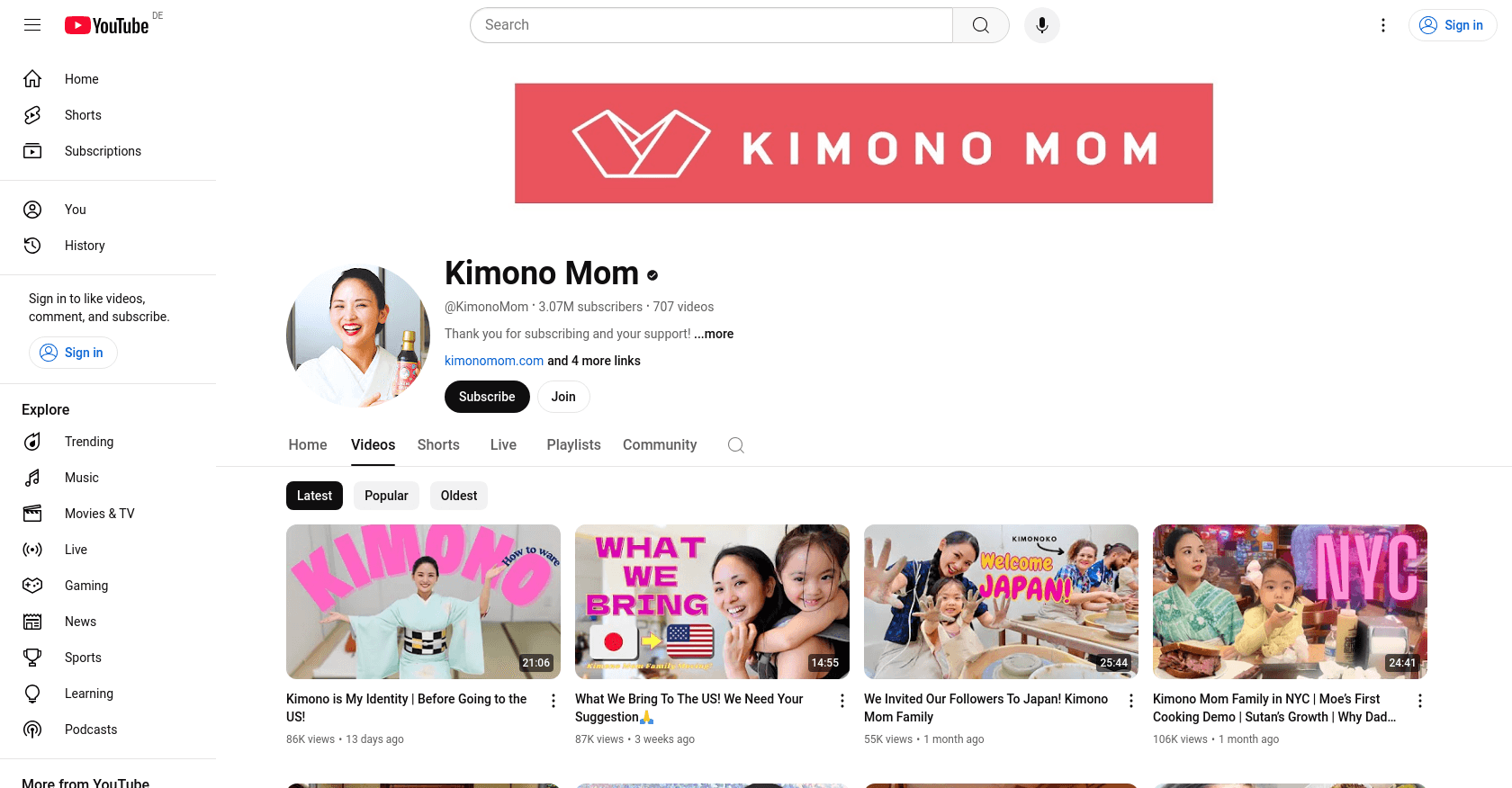Click the YouTube logo
Screen dimensions: 1512x788
(x=106, y=25)
